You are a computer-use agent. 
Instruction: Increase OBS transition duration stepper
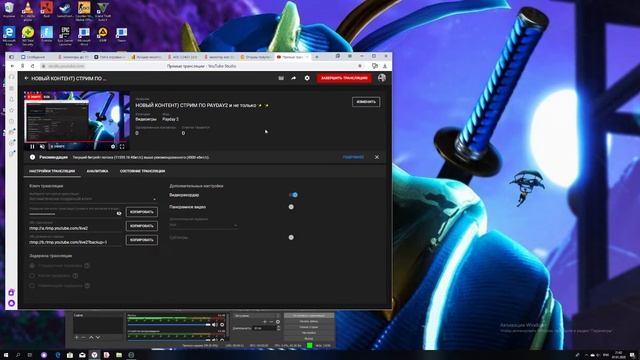click(x=279, y=327)
